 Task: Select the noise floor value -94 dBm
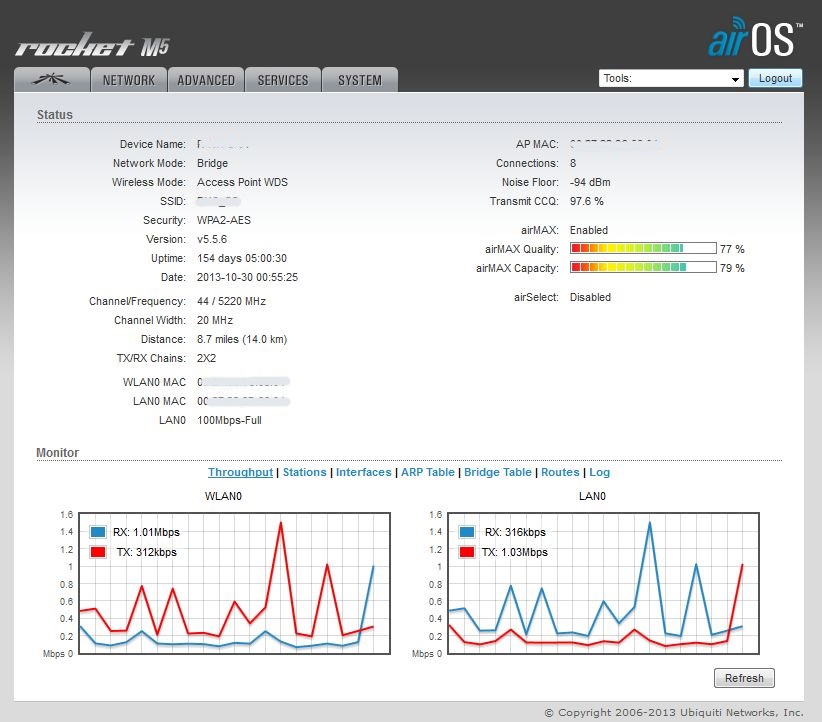[x=590, y=182]
